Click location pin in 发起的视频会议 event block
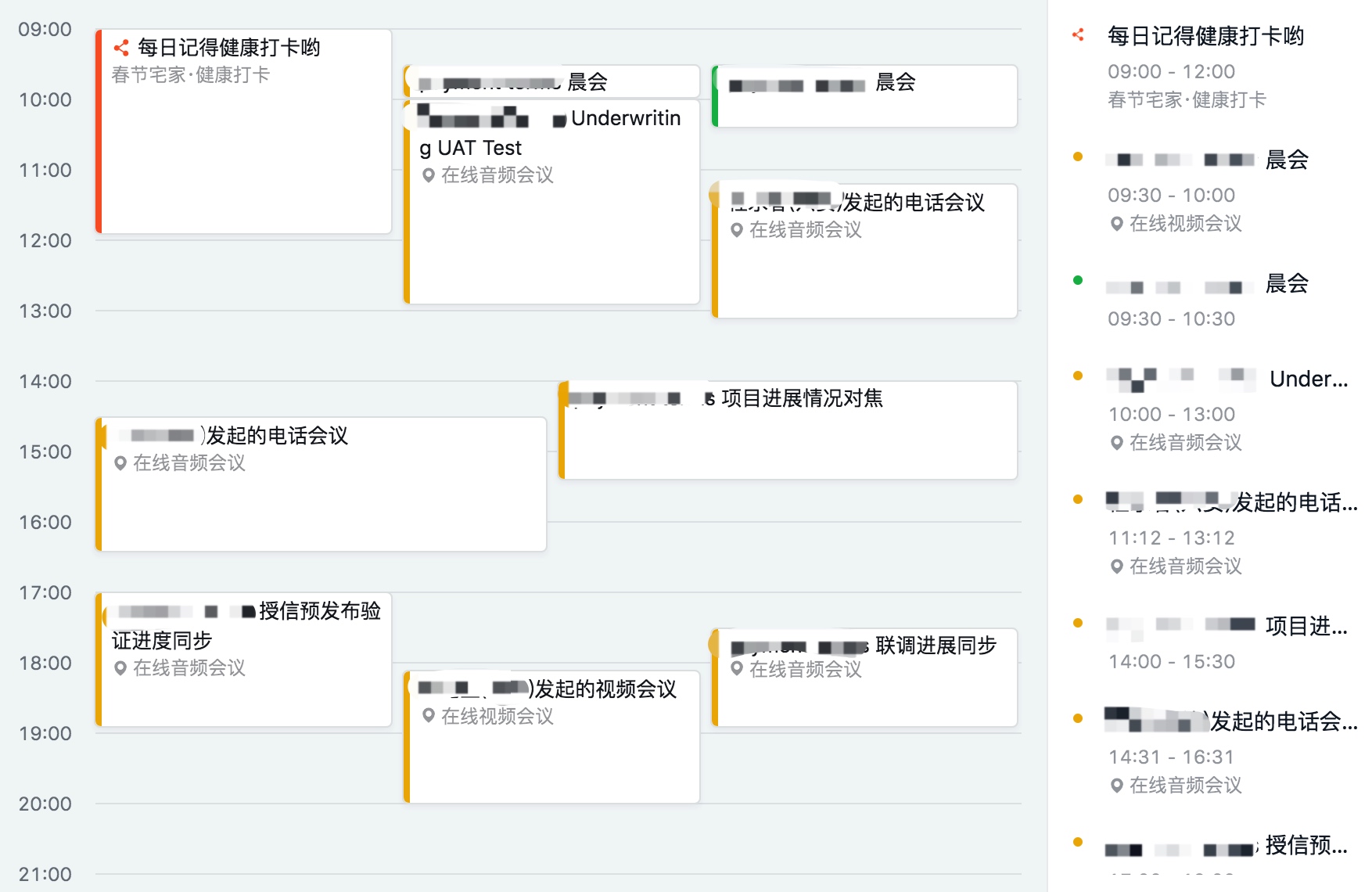Image resolution: width=1372 pixels, height=892 pixels. pos(428,716)
